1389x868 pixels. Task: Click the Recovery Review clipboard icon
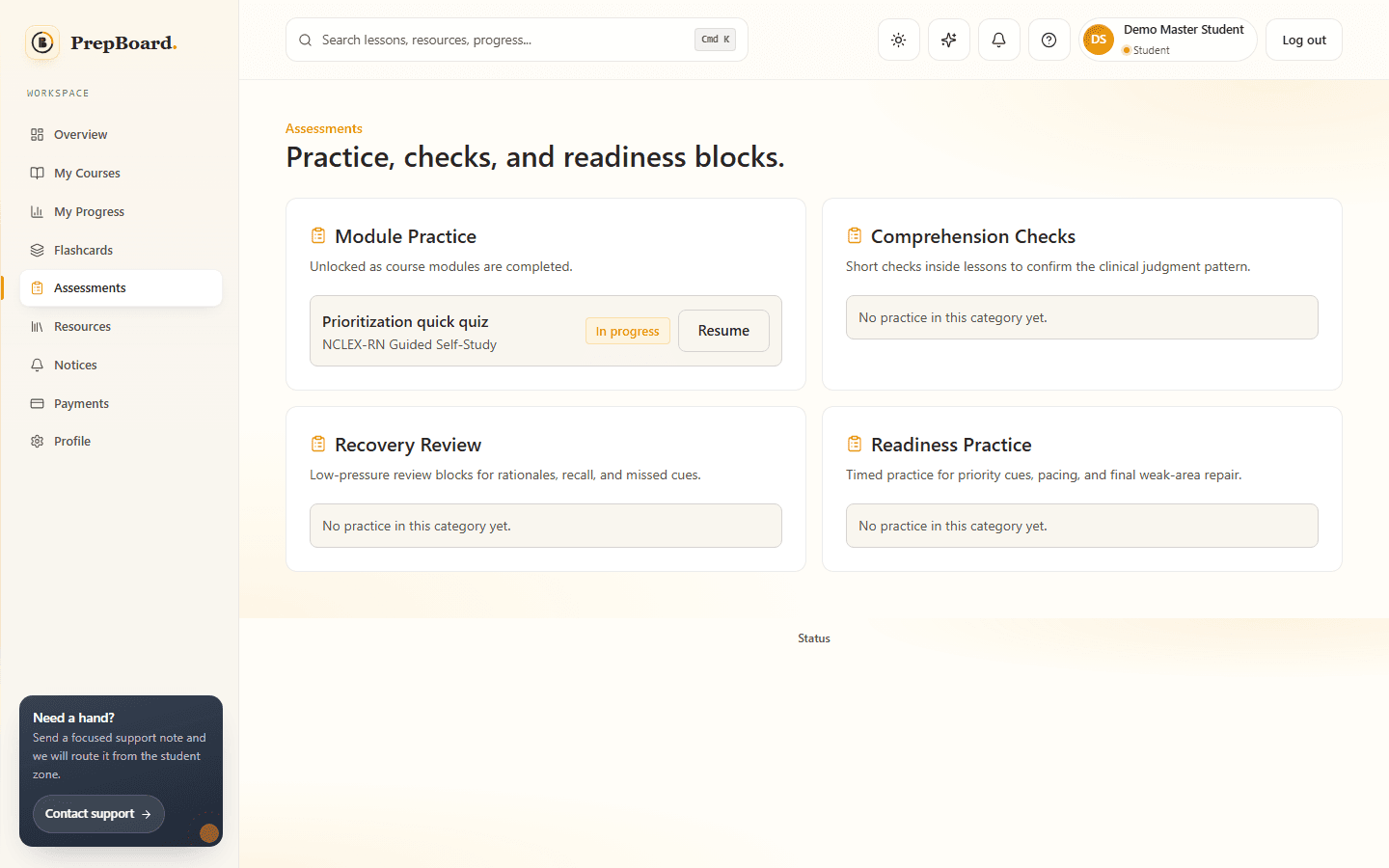coord(318,444)
